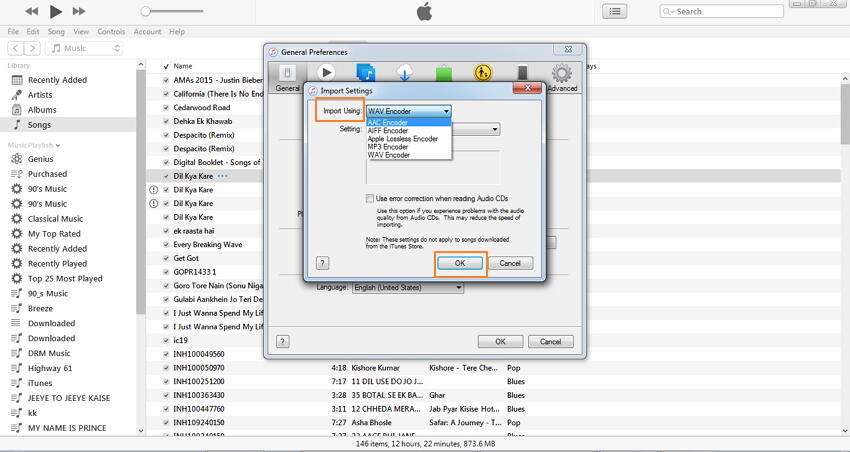Toggle the Import Using WAV Encoder combo box
This screenshot has width=850, height=452.
point(409,111)
